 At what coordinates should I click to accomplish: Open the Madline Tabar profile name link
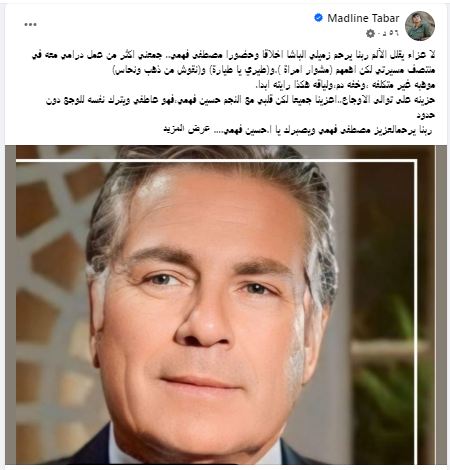coord(363,18)
